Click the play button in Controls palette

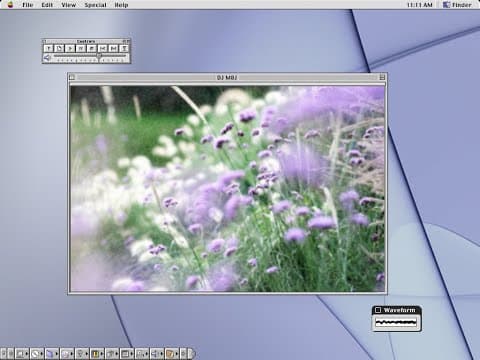[70, 49]
